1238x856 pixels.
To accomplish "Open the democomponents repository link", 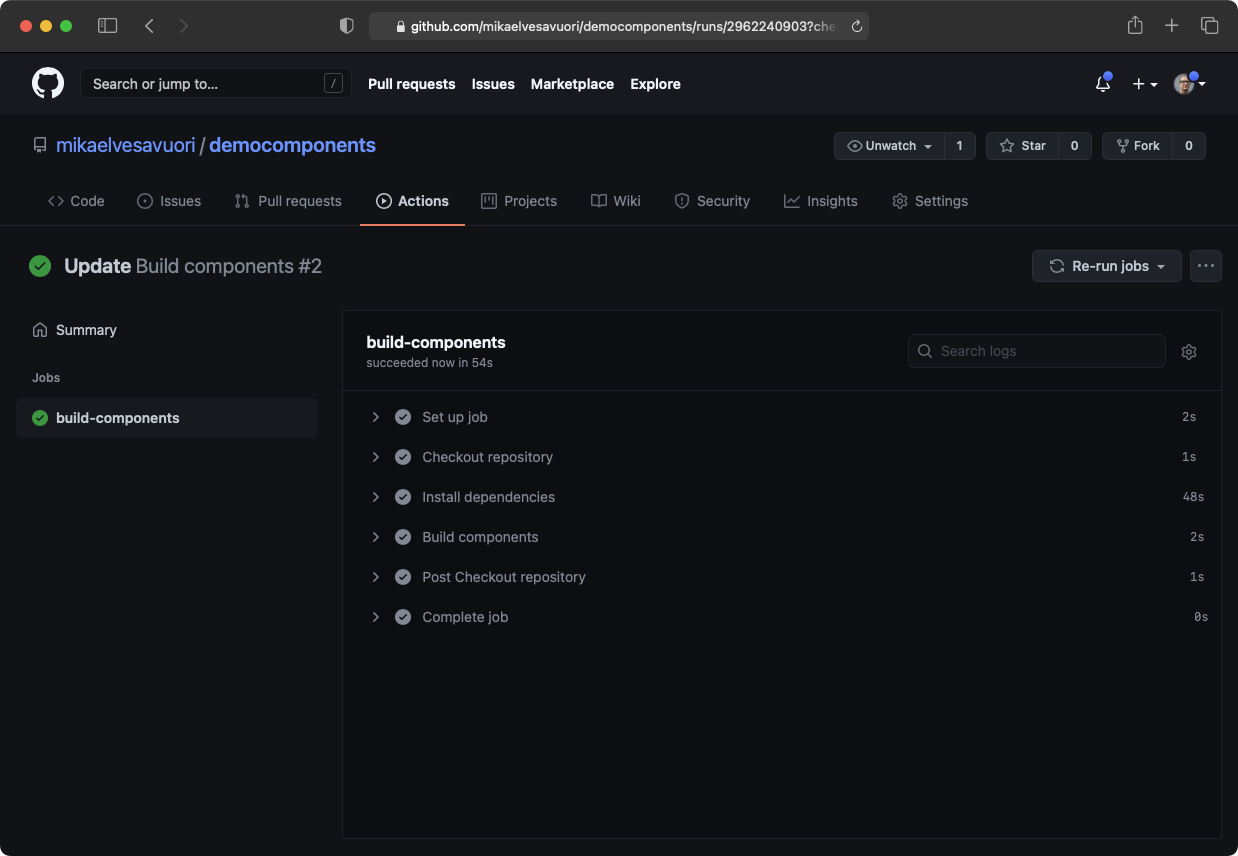I will (x=292, y=145).
